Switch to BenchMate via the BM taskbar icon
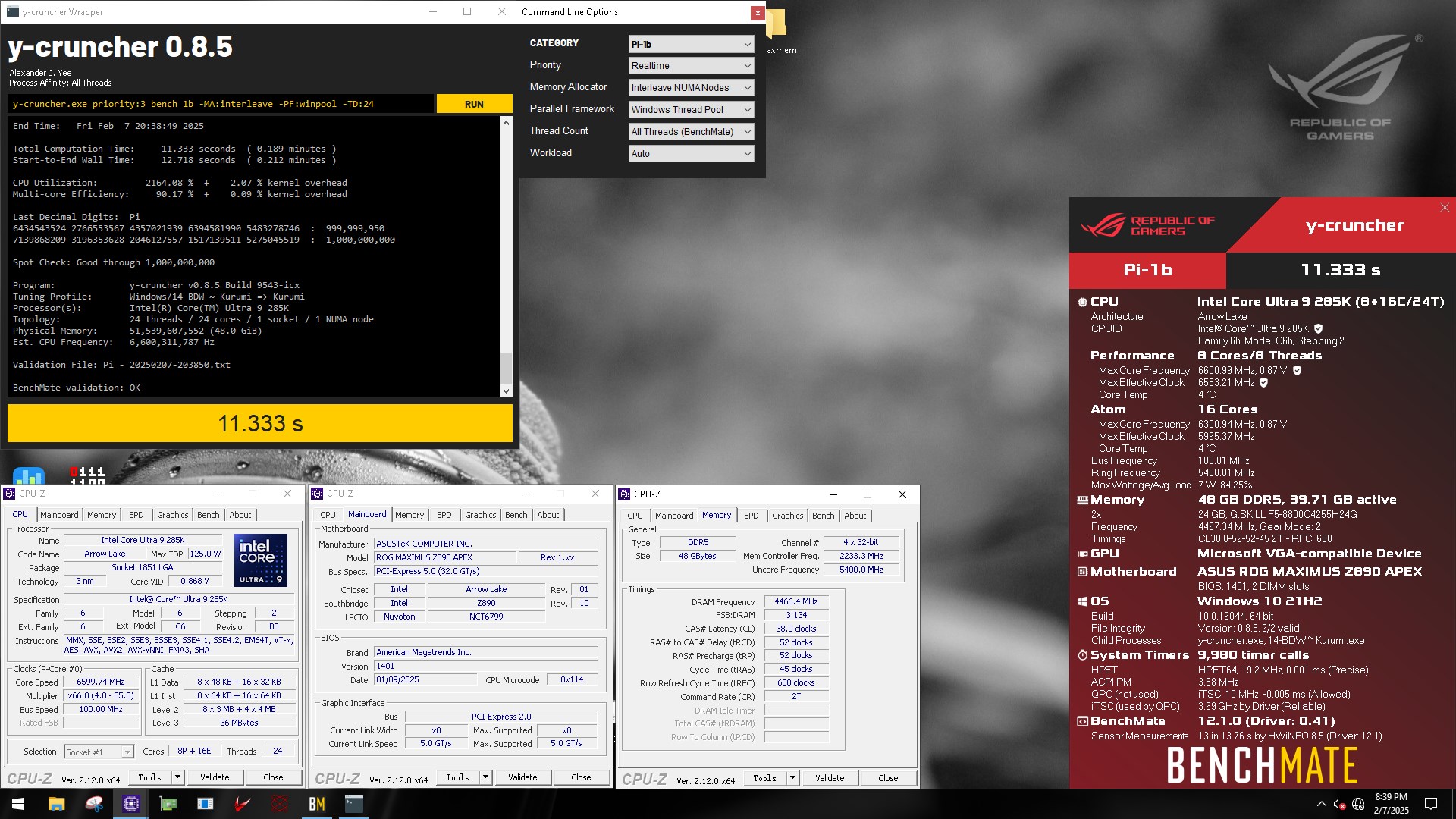 [317, 804]
